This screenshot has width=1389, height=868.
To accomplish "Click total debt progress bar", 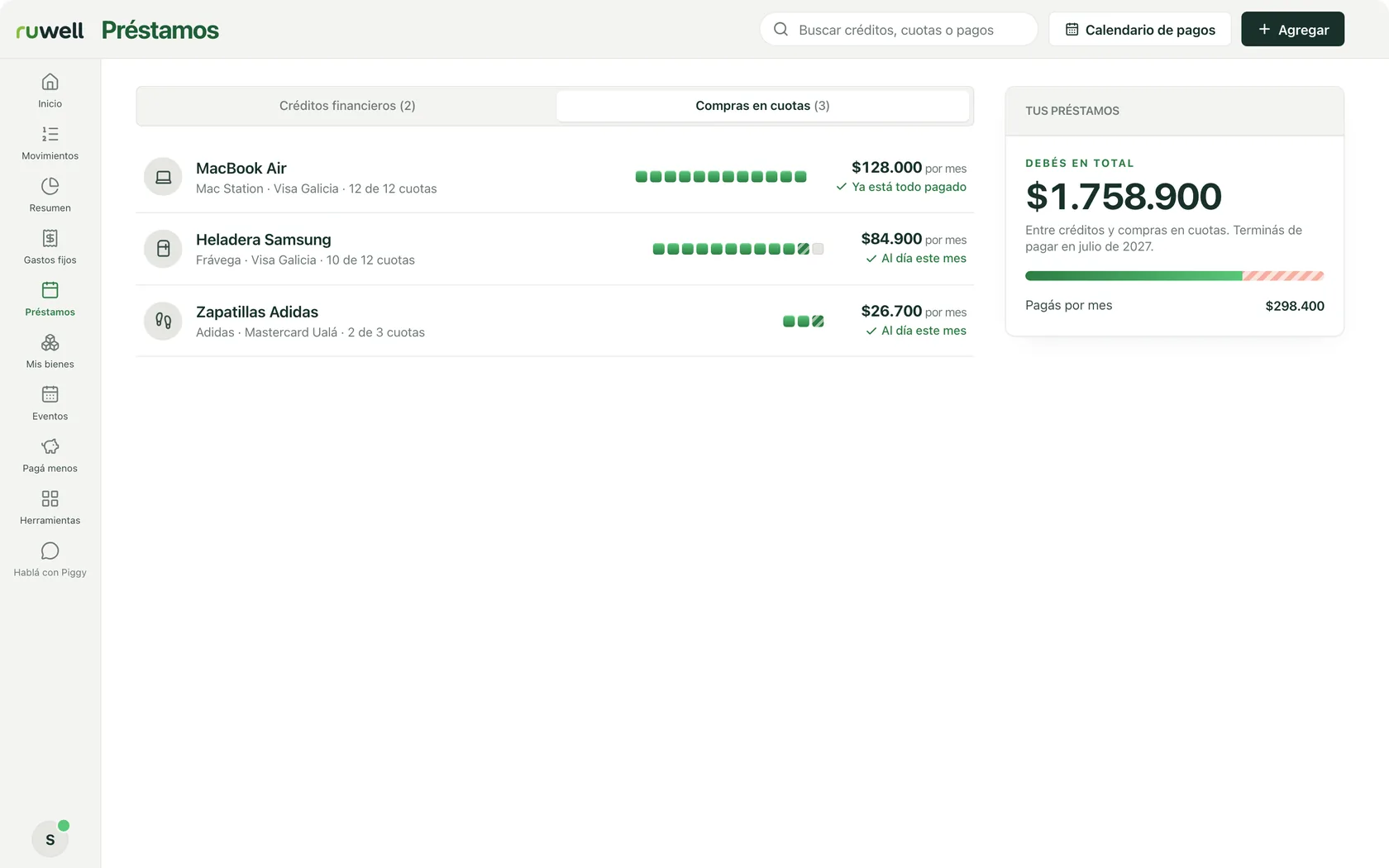I will pos(1174,276).
